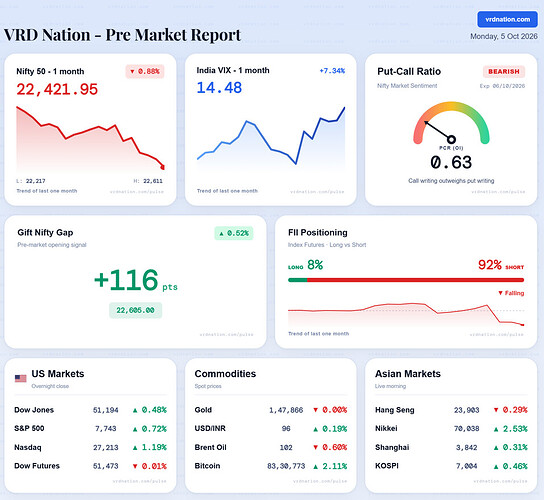Click the Shanghai up arrow icon
Image resolution: width=544 pixels, height=500 pixels.
[x=496, y=448]
